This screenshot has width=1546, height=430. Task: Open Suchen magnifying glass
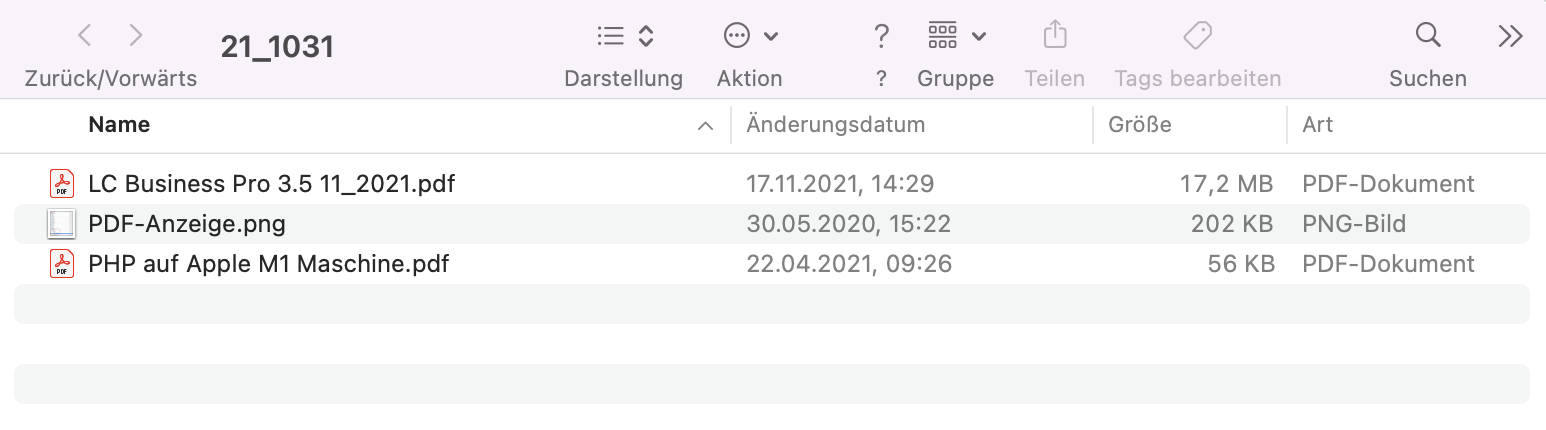coord(1428,36)
